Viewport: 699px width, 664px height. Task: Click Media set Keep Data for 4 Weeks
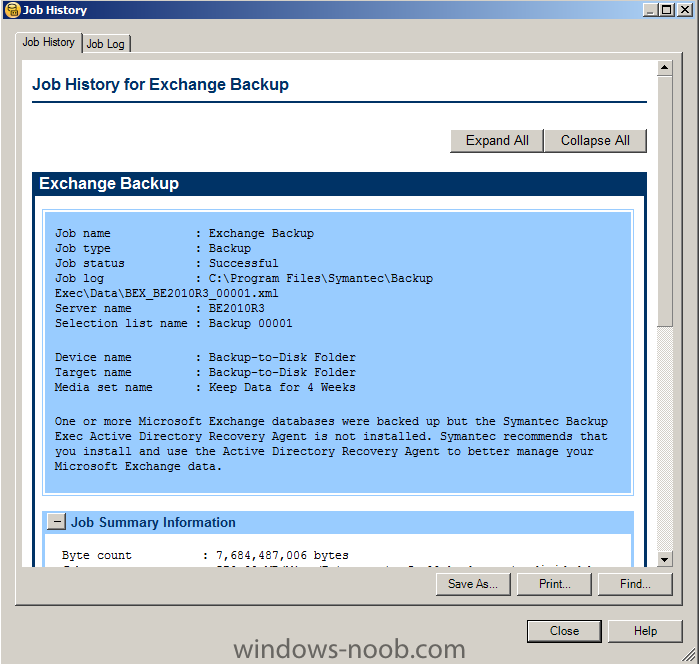pyautogui.click(x=282, y=387)
